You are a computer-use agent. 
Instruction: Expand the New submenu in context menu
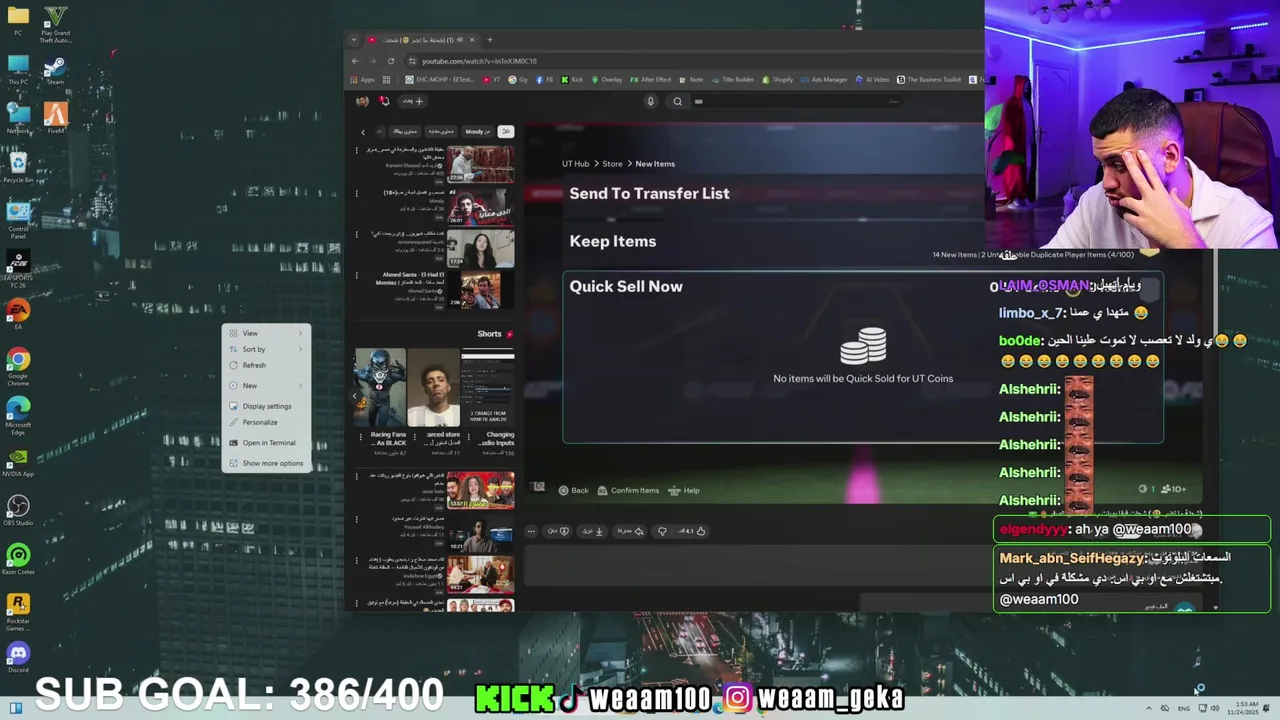[267, 386]
